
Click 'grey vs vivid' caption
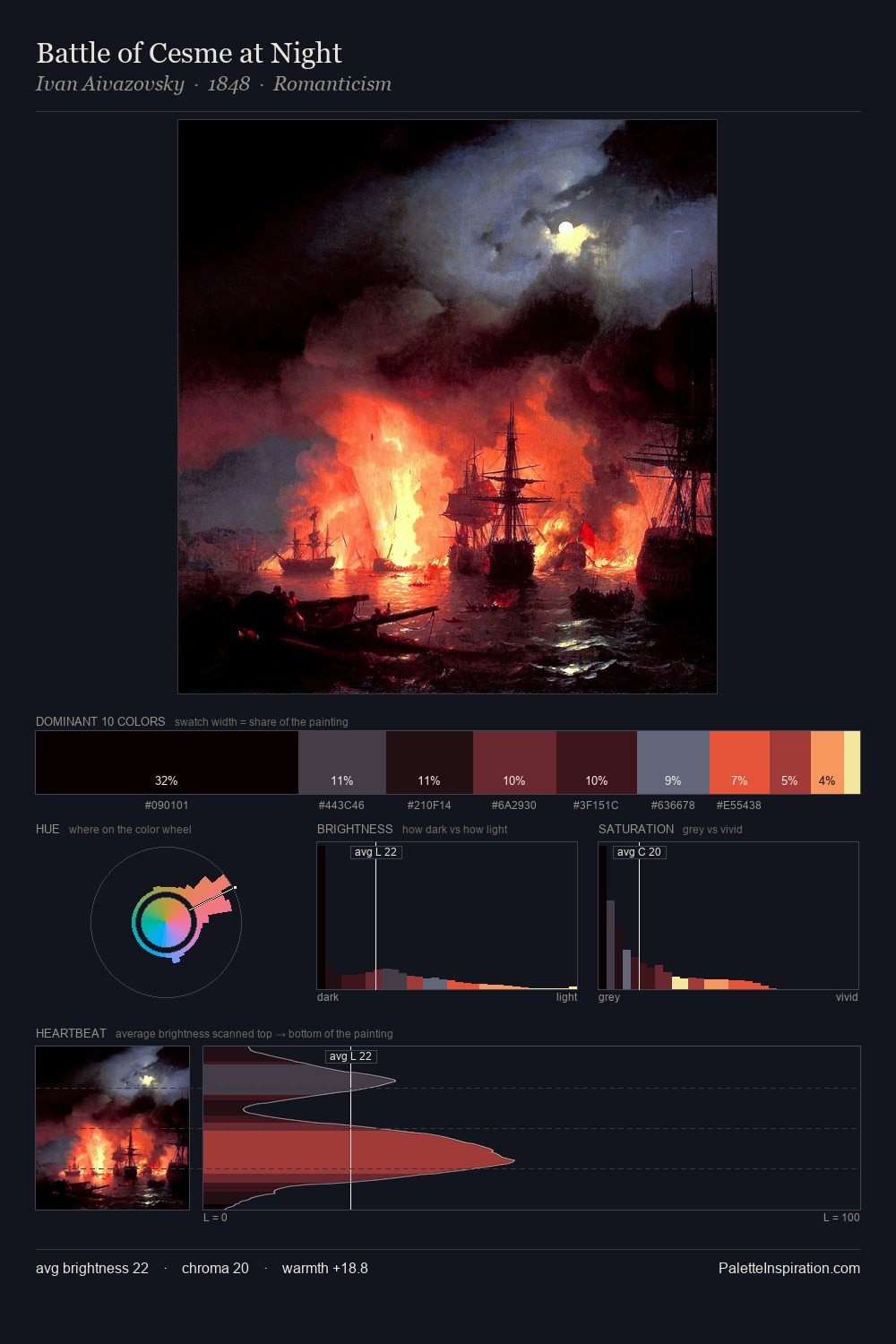click(712, 830)
